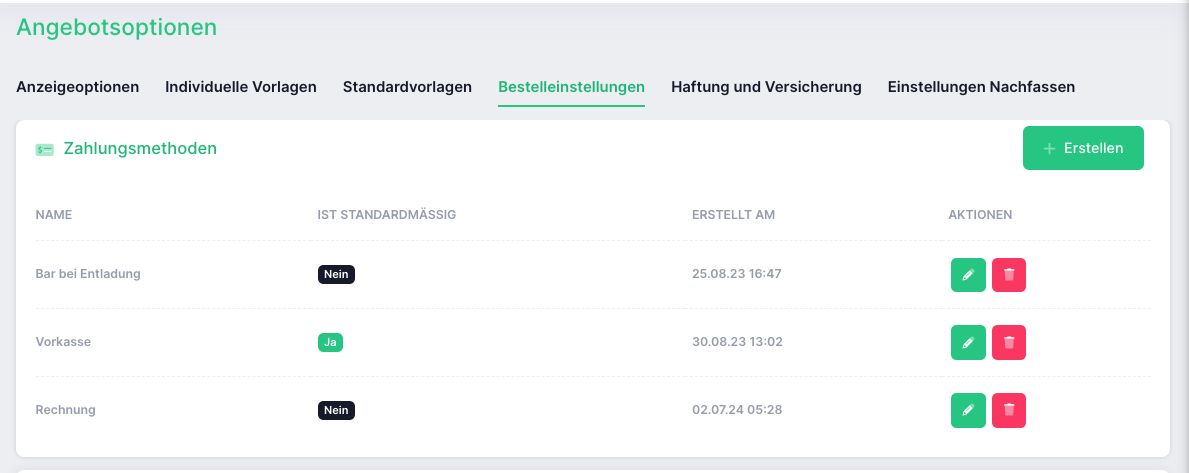This screenshot has height=473, width=1189.
Task: Click the Zahlungsmethoden money icon
Action: pos(45,149)
